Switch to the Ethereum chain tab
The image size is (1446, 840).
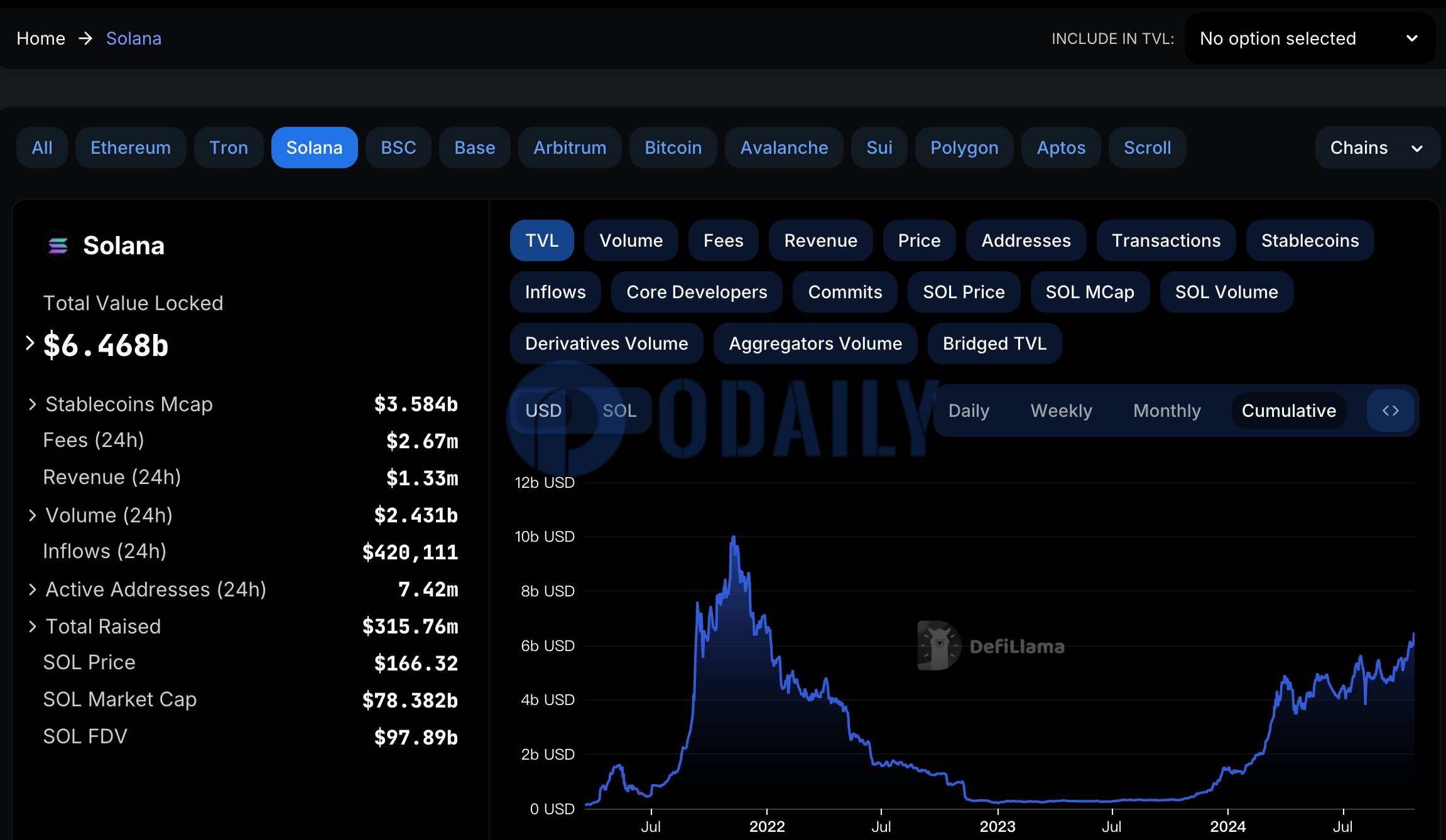pyautogui.click(x=131, y=148)
